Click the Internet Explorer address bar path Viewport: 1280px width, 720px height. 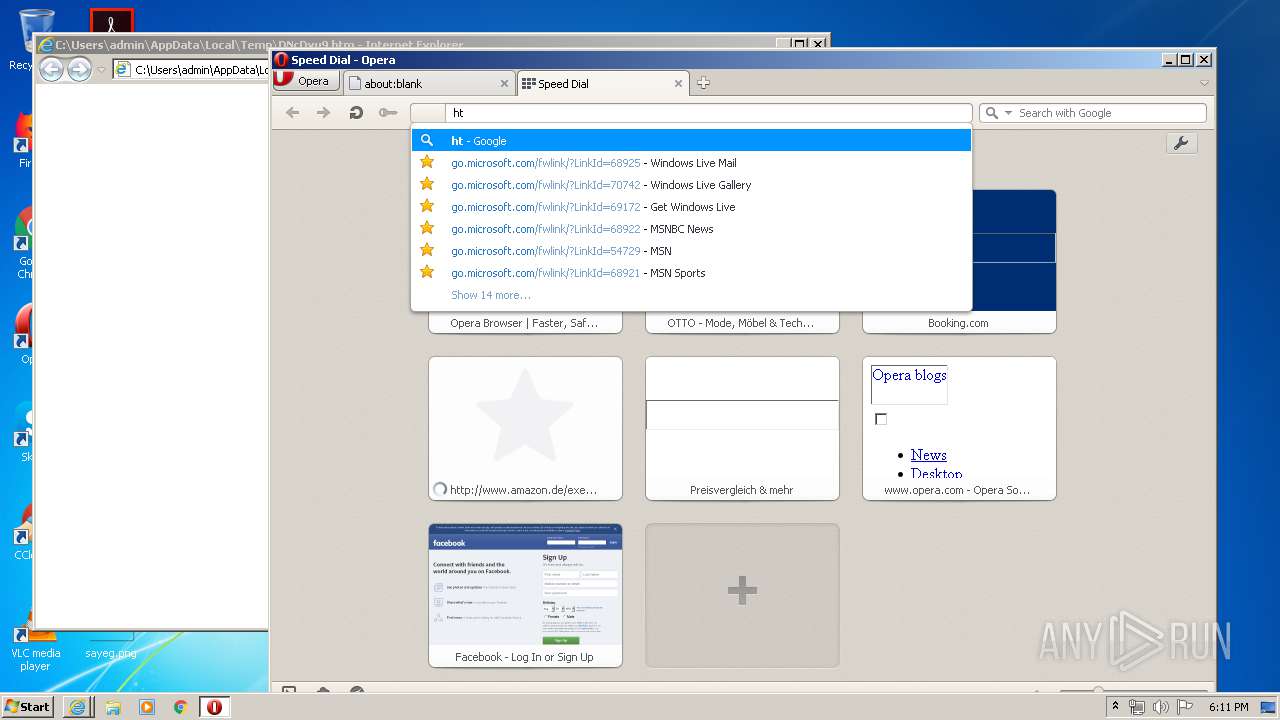[201, 70]
